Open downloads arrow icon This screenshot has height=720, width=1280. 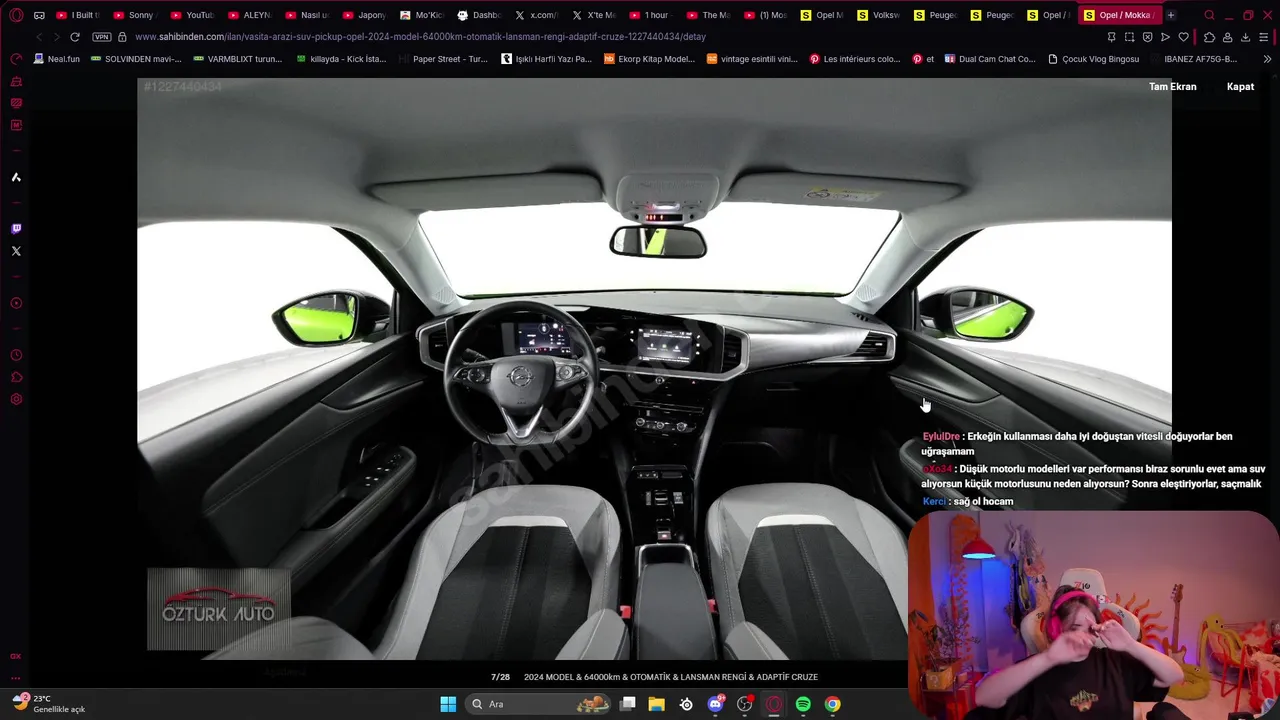[1245, 37]
